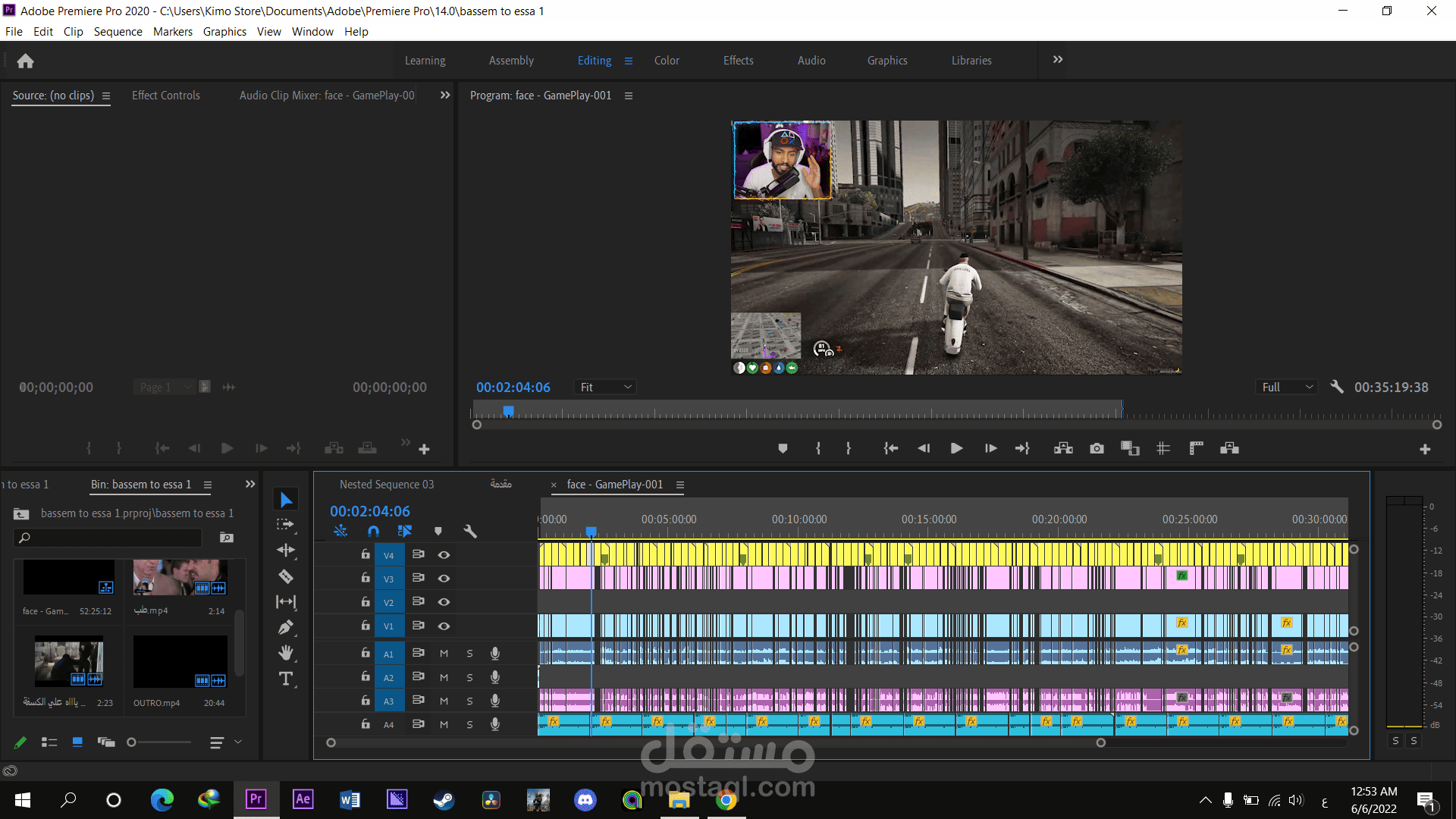Click the Add Marker button in Program monitor
The width and height of the screenshot is (1456, 819).
(783, 449)
